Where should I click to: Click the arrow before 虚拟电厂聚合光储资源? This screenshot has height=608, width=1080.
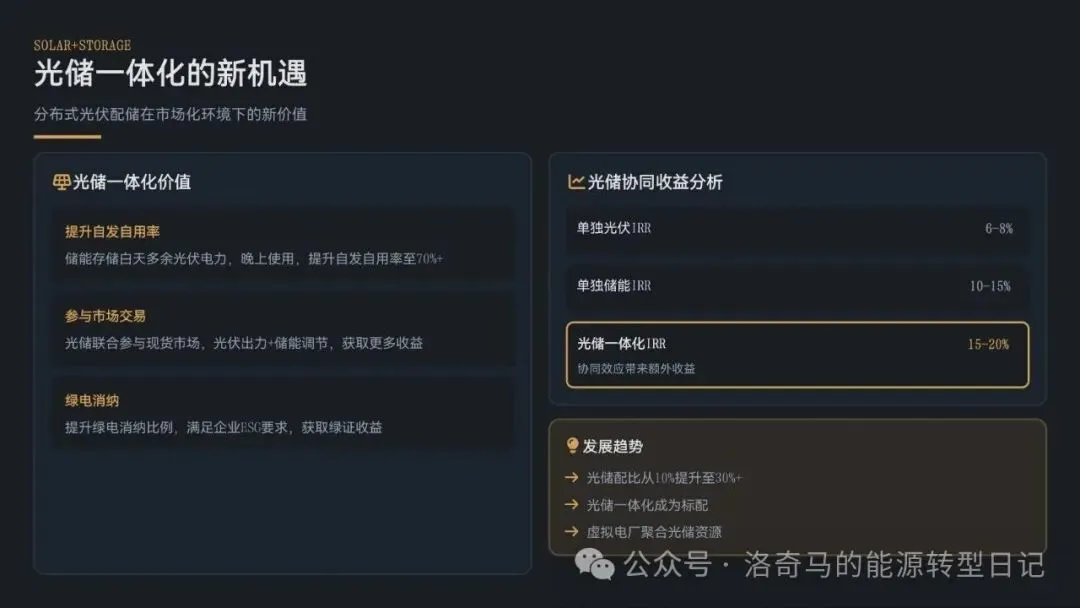[x=571, y=532]
